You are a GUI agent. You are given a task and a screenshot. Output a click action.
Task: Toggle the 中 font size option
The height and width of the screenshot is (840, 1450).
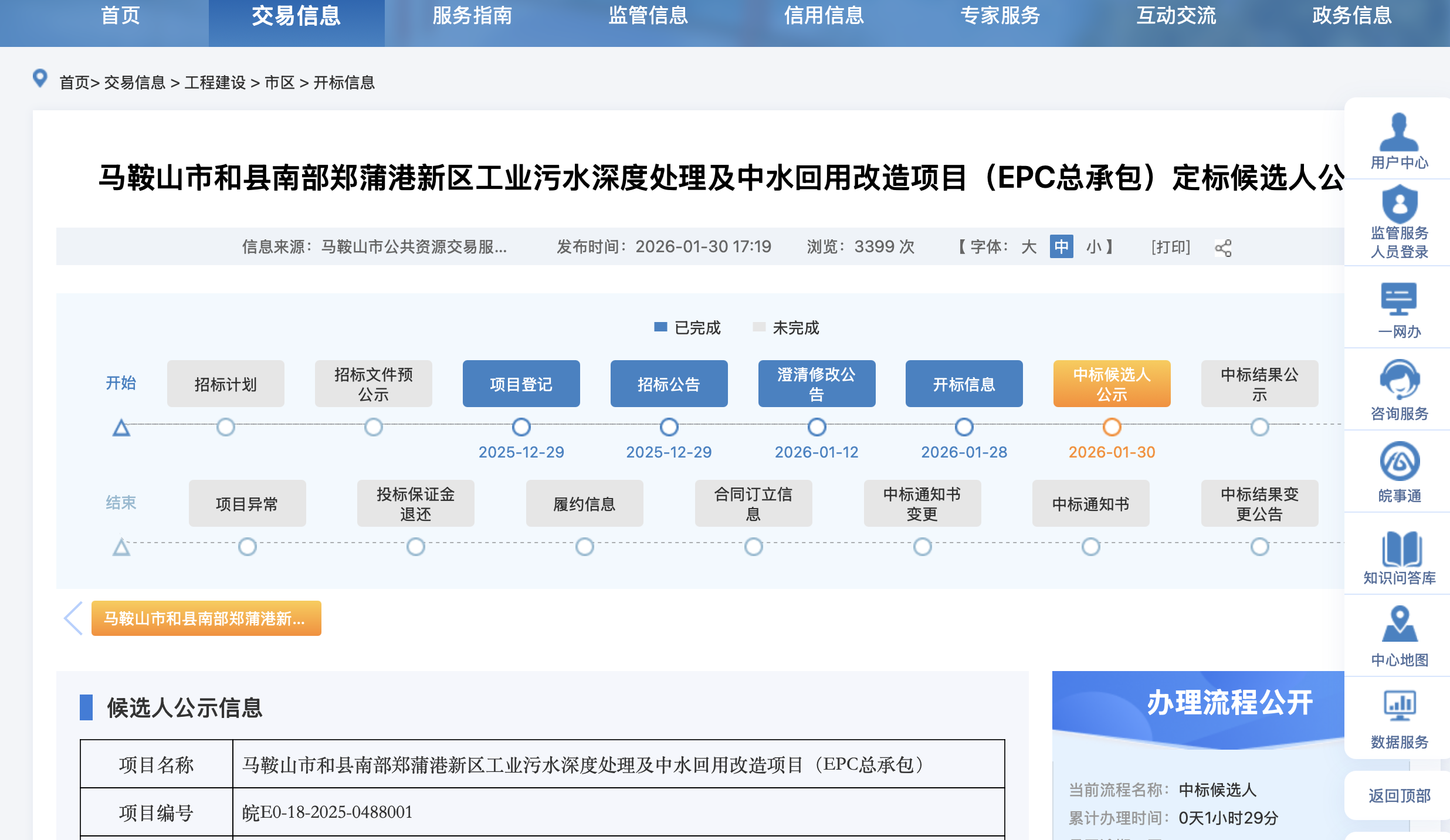(1061, 247)
